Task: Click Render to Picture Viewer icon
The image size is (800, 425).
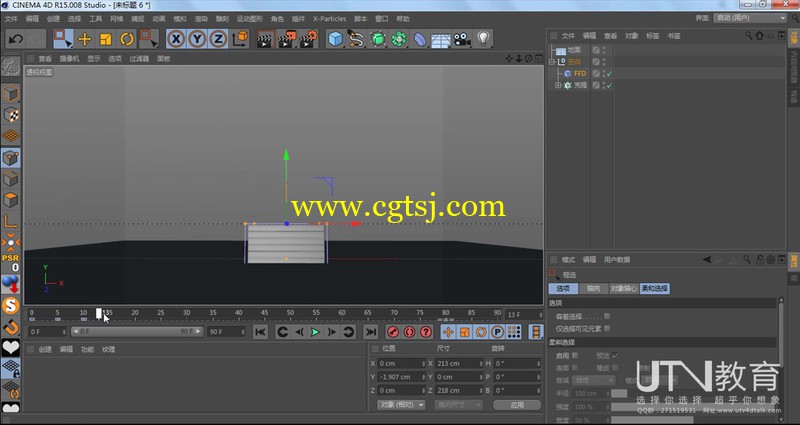Action: click(x=287, y=39)
